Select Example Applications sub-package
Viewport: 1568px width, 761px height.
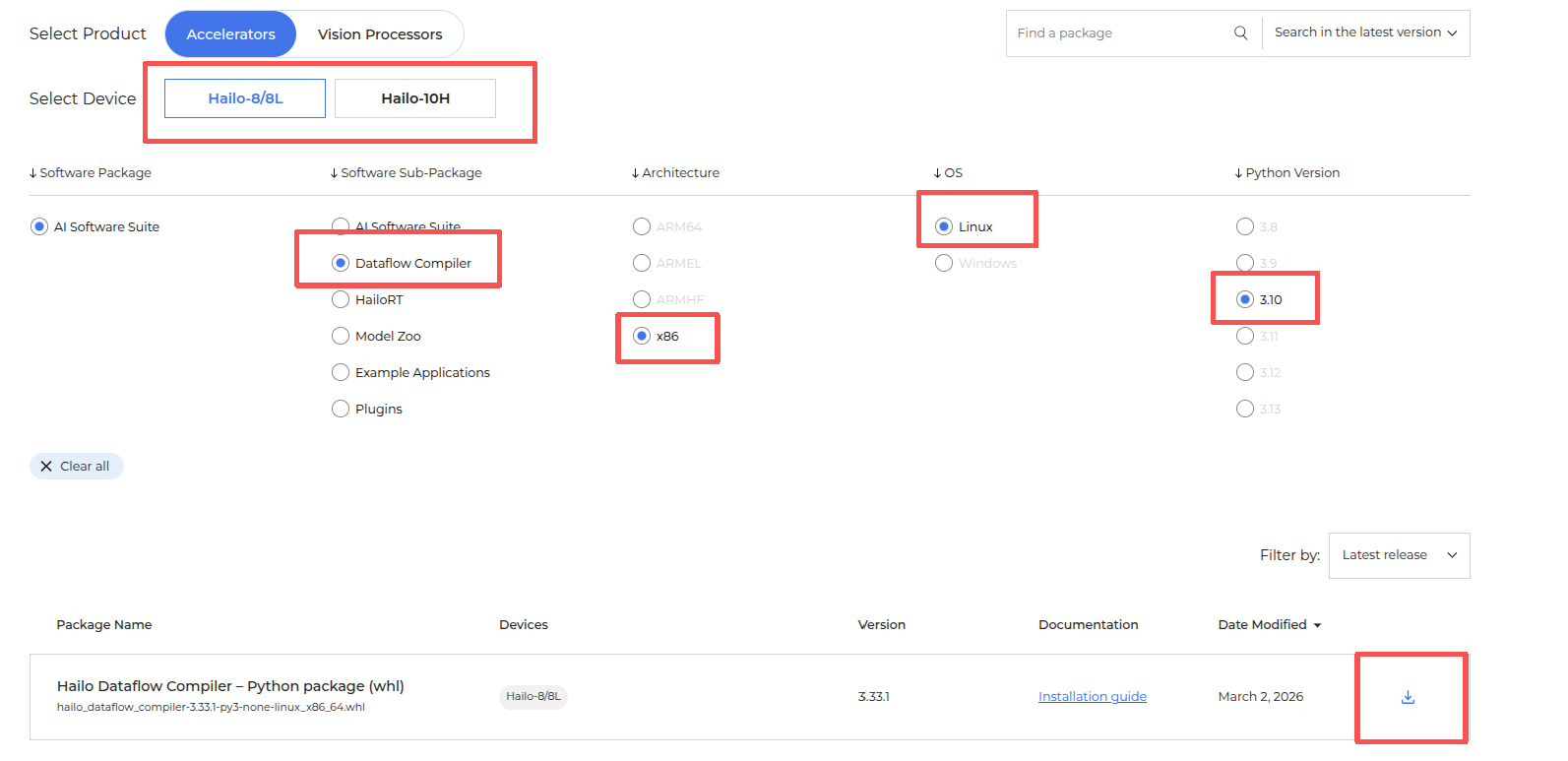(341, 372)
